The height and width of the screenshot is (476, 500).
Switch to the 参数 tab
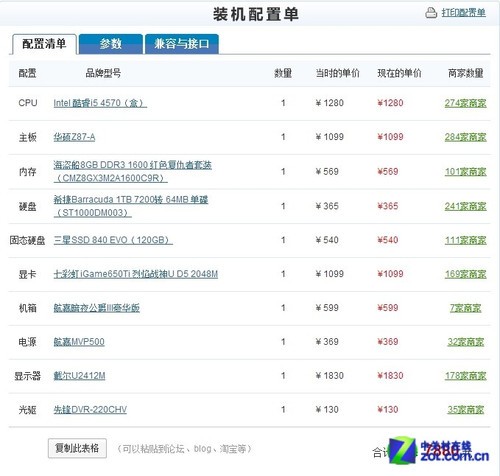point(111,44)
